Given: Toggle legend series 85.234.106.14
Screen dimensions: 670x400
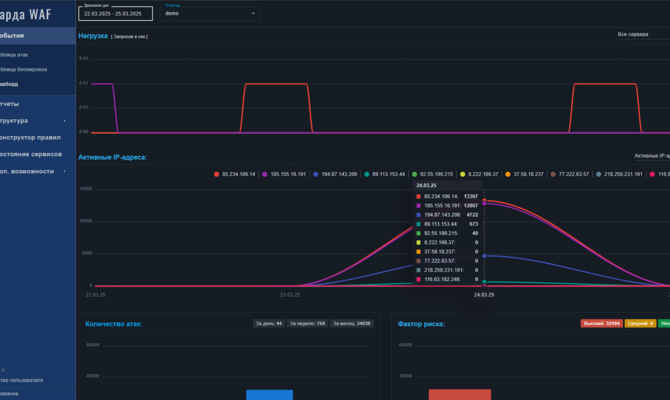Looking at the screenshot, I should (x=235, y=174).
